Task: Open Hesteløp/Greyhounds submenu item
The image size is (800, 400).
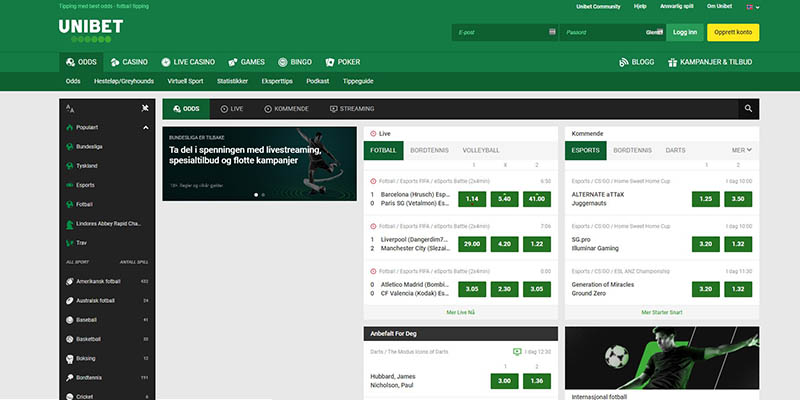Action: tap(124, 81)
